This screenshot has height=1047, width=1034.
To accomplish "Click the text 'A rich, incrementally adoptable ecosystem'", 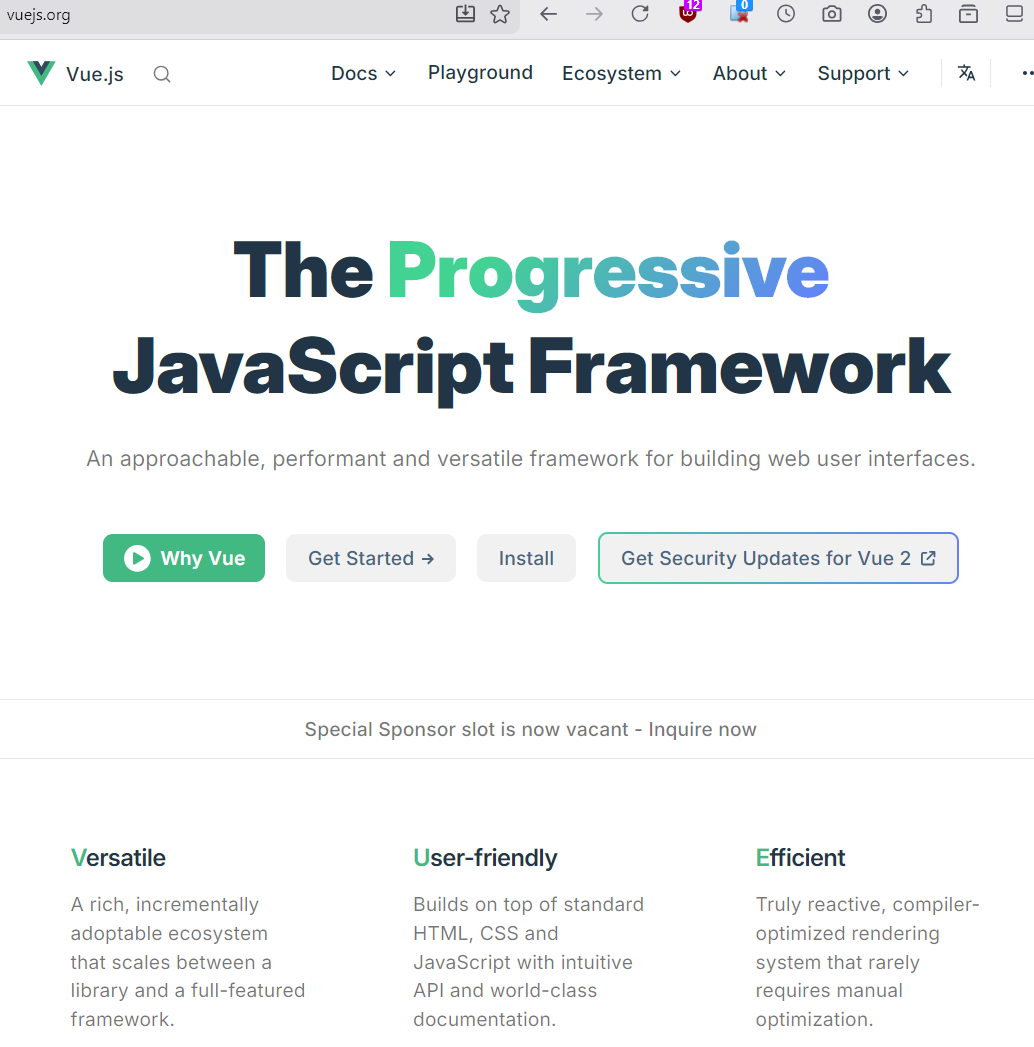I will point(169,919).
